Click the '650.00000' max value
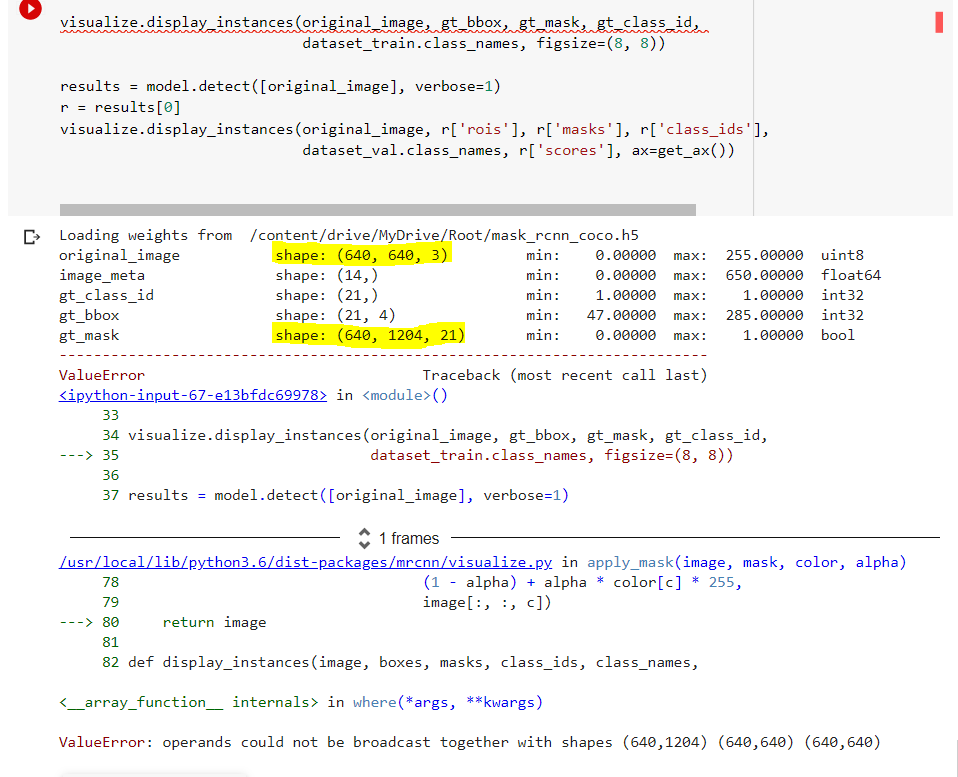Screen dimensions: 958x777 pos(764,275)
